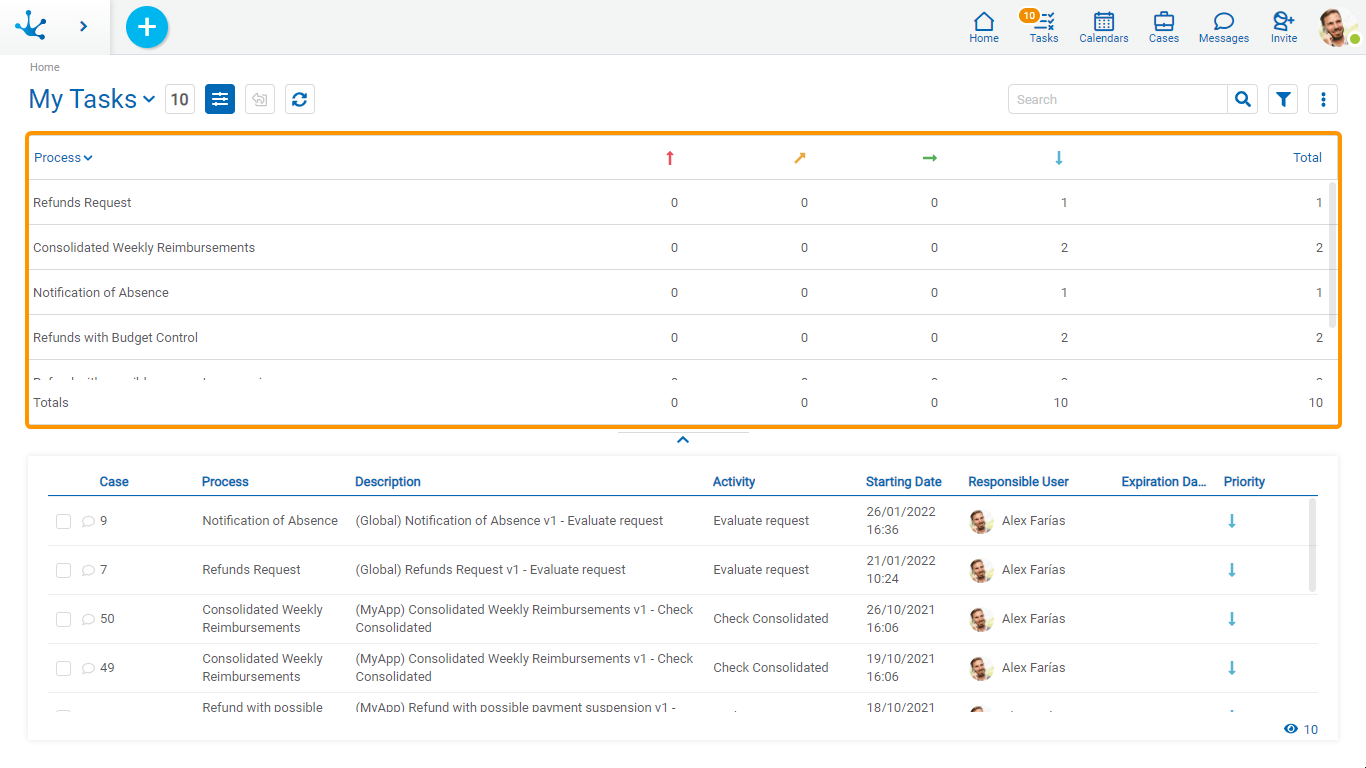The image size is (1366, 768).
Task: Sort by Expiration Date column header
Action: (1164, 481)
